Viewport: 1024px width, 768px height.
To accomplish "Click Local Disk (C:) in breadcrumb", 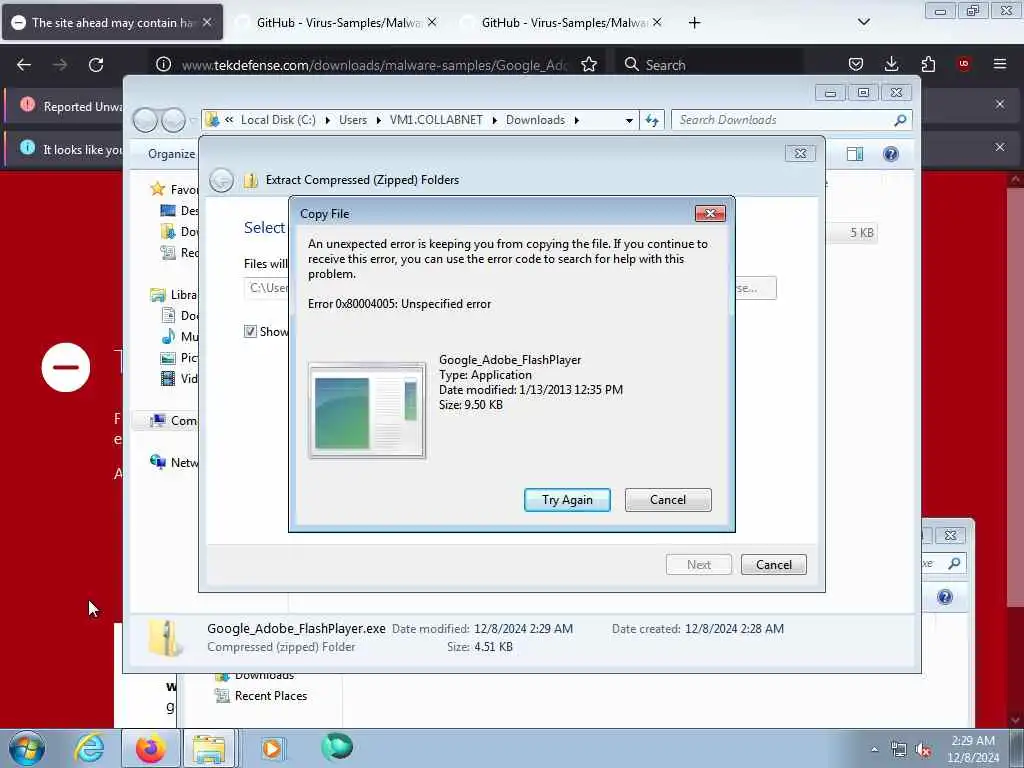I will 278,120.
